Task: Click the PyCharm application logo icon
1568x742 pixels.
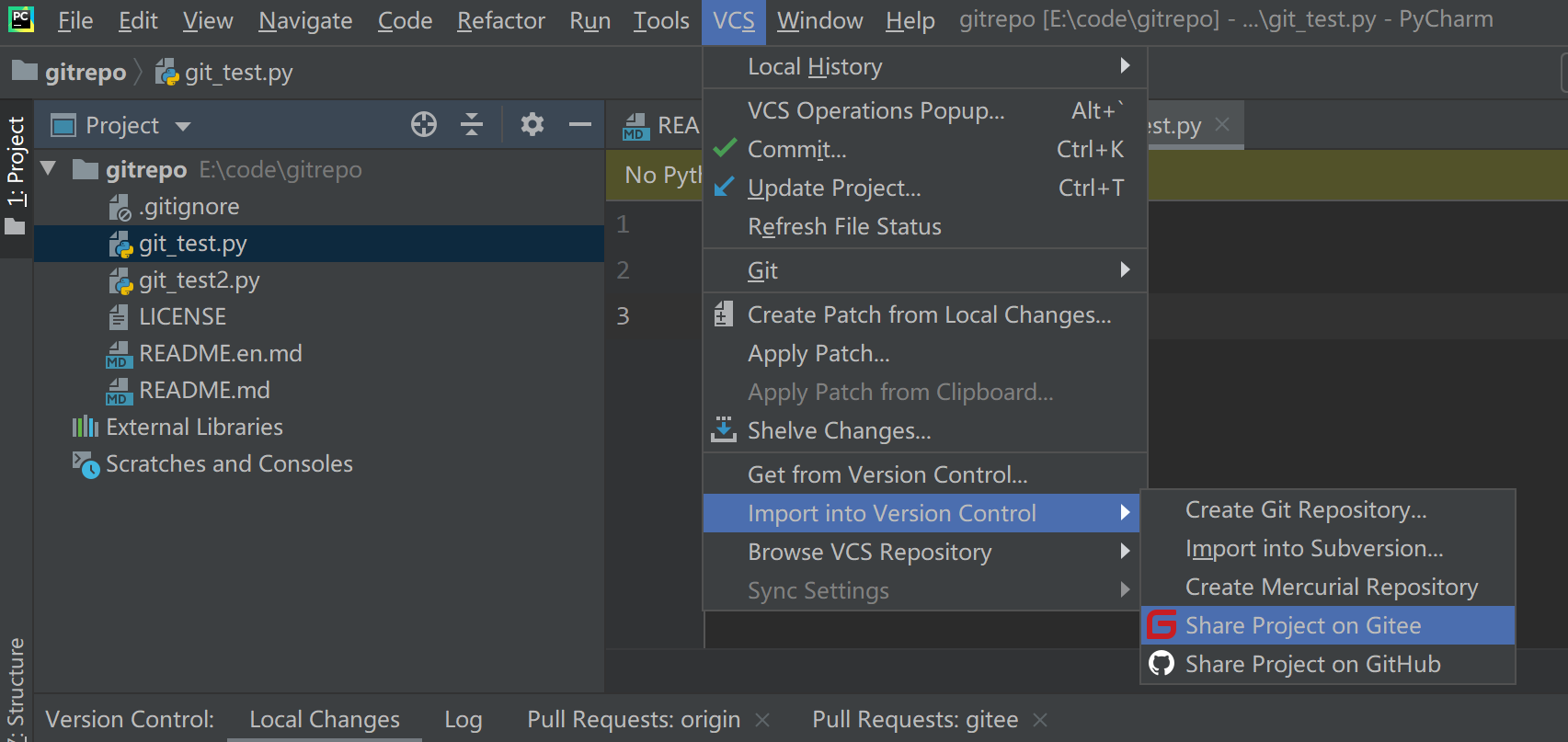Action: click(20, 19)
